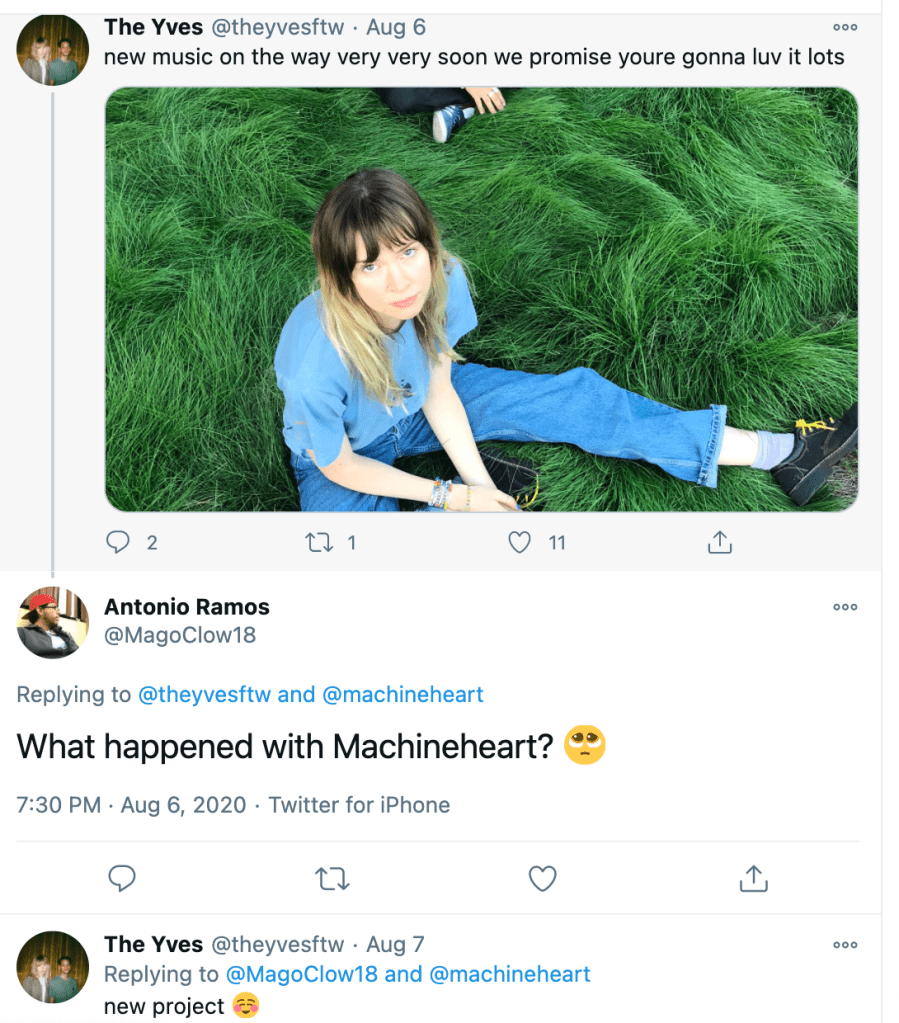Retweet Antonio Ramos' tweet

click(x=332, y=879)
